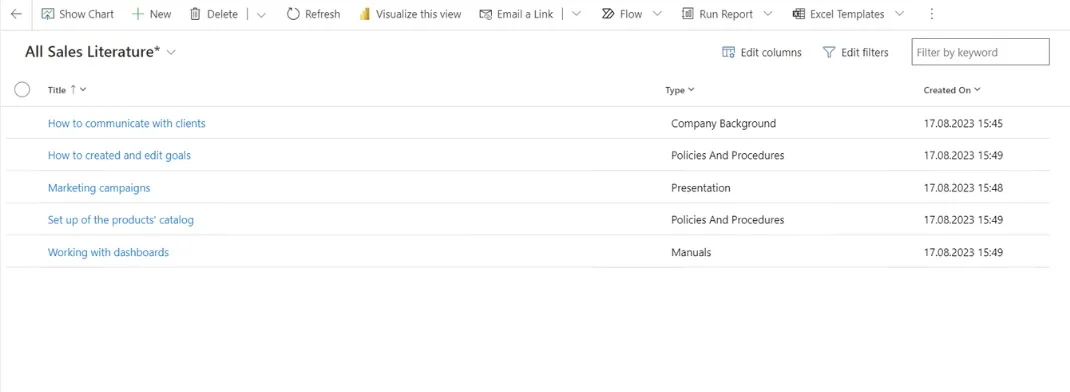Click the 17.08.2023 15:48 date cell
Image resolution: width=1070 pixels, height=392 pixels.
point(963,188)
